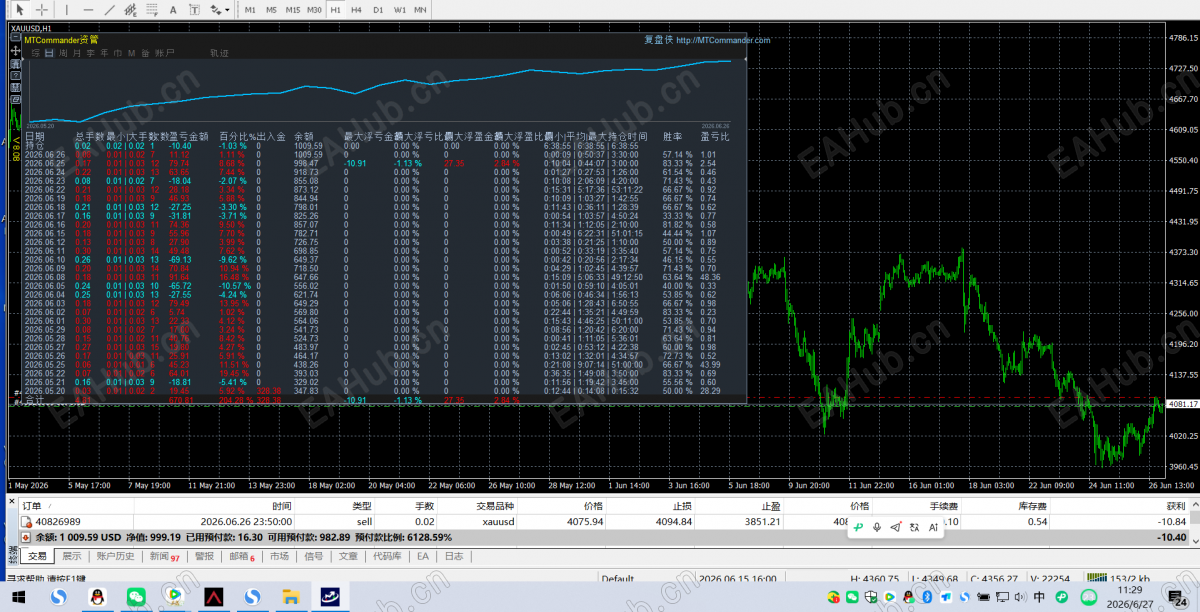Select order 40826989 row
1200x612 pixels.
pos(600,522)
